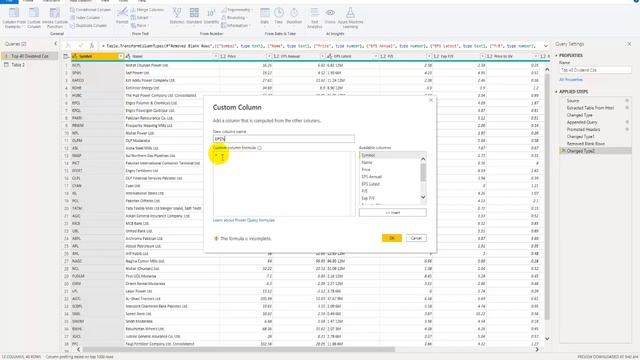Select Price in Available columns
The image size is (640, 360).
pos(366,169)
